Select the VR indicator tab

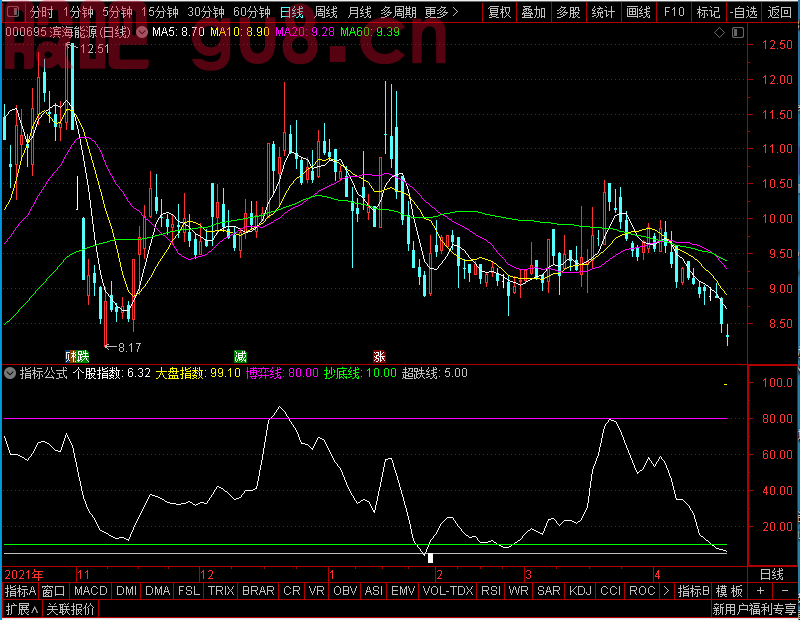pos(317,591)
